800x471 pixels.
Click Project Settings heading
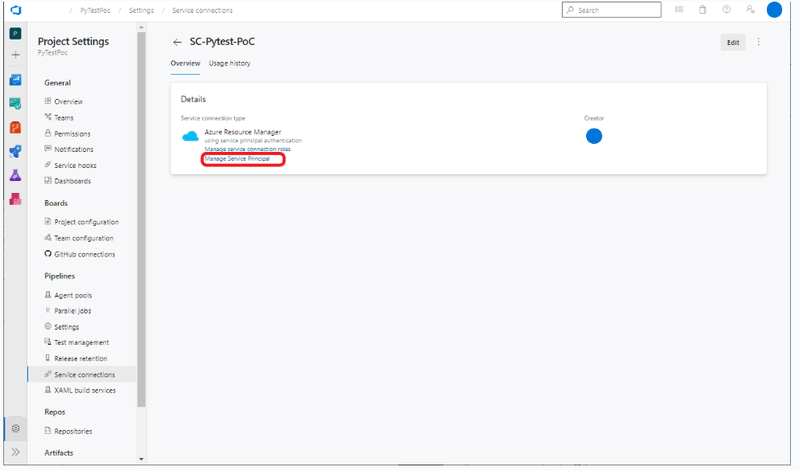(73, 41)
